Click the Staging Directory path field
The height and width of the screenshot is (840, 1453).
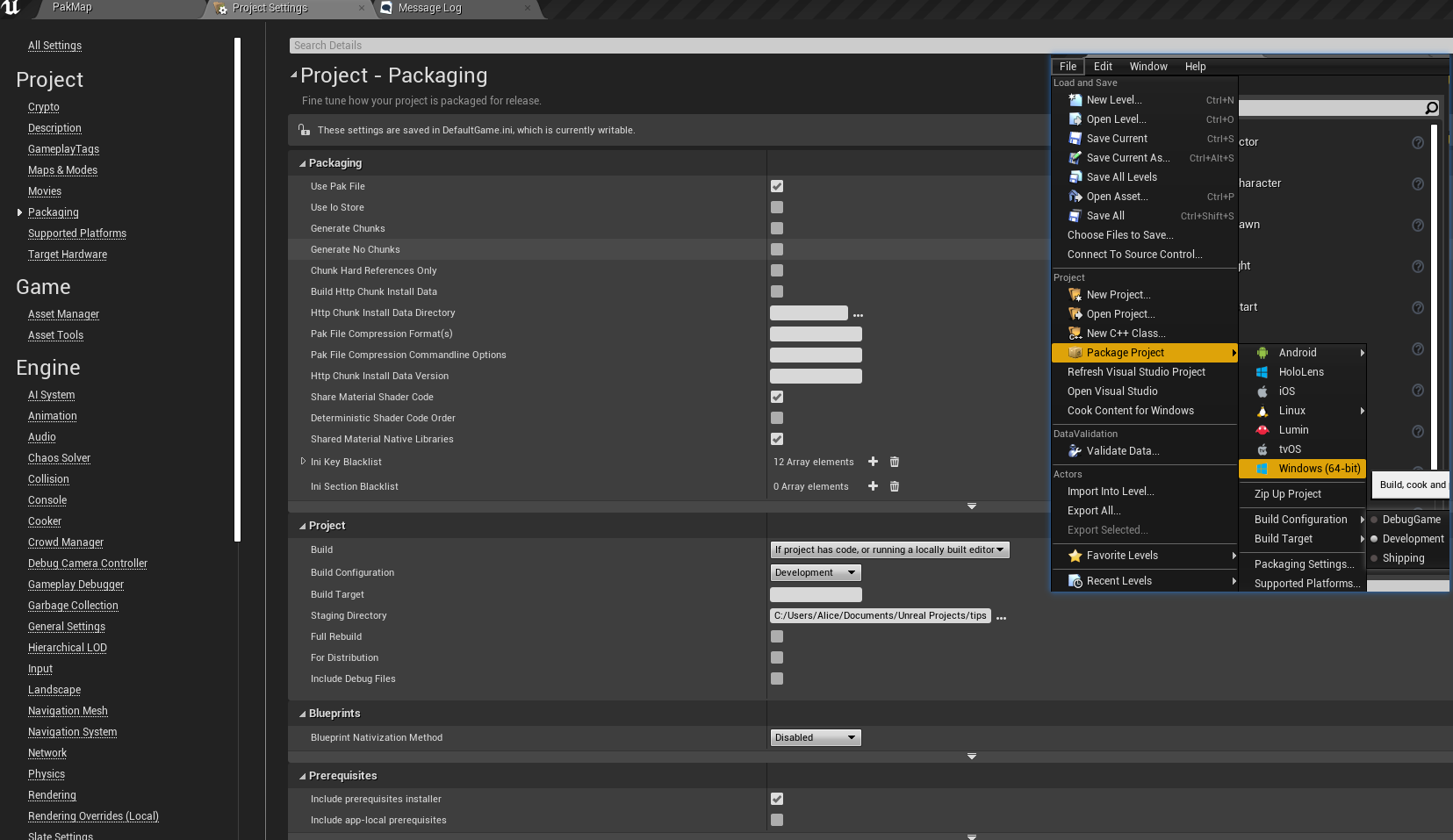tap(880, 616)
